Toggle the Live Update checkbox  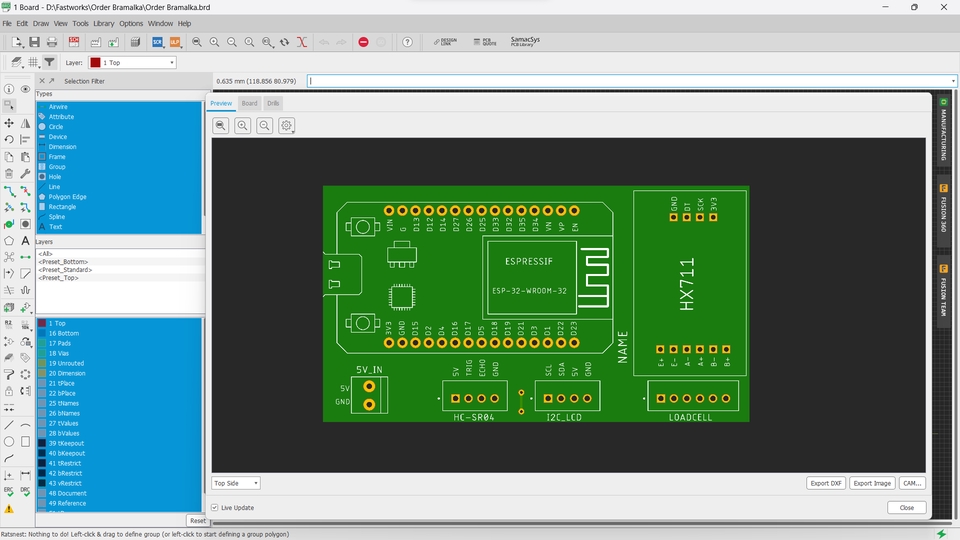215,508
